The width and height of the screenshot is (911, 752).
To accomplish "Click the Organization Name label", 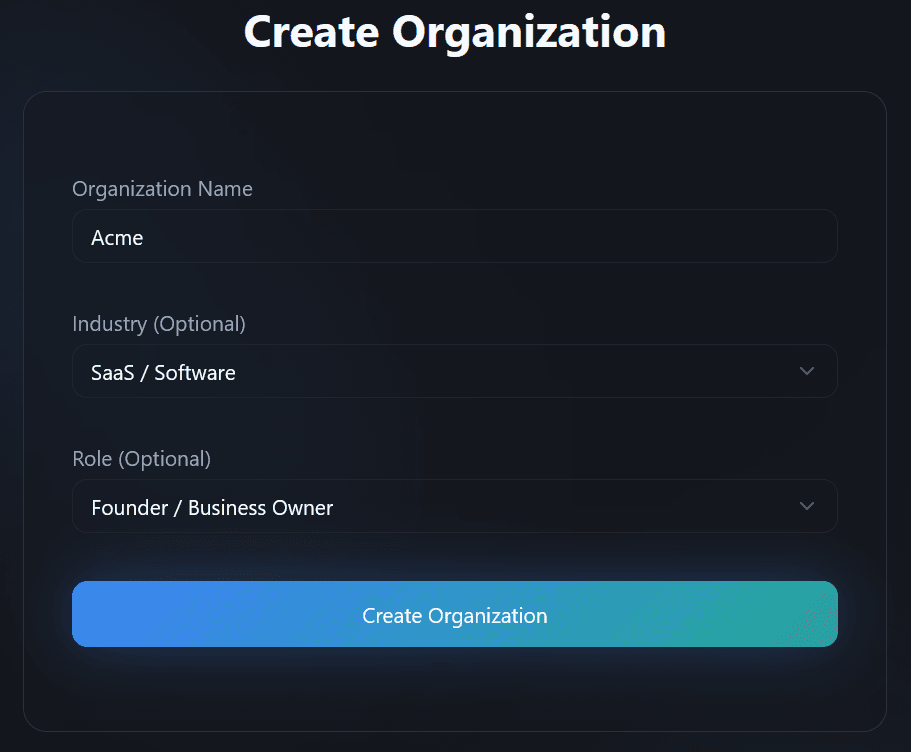I will pos(162,189).
